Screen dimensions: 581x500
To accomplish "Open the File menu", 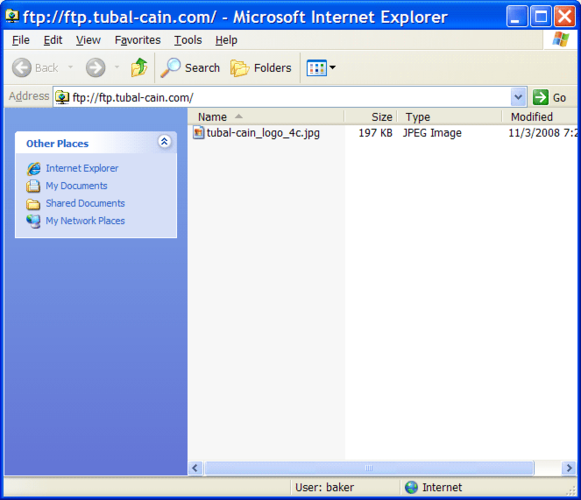I will point(21,40).
